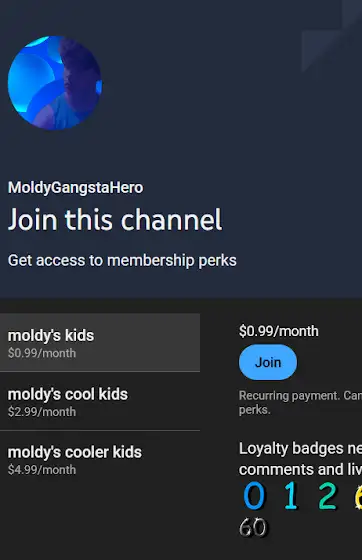Click the "Join this channel" heading

click(115, 219)
